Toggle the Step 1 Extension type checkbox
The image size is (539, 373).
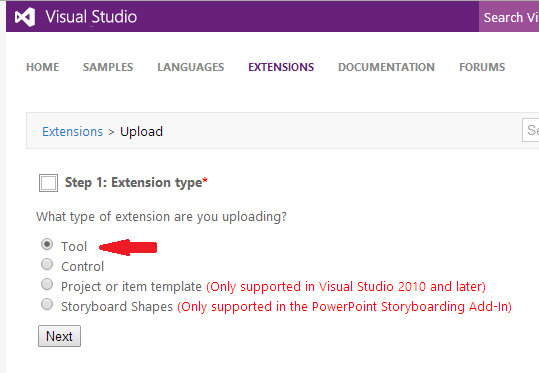click(x=48, y=183)
